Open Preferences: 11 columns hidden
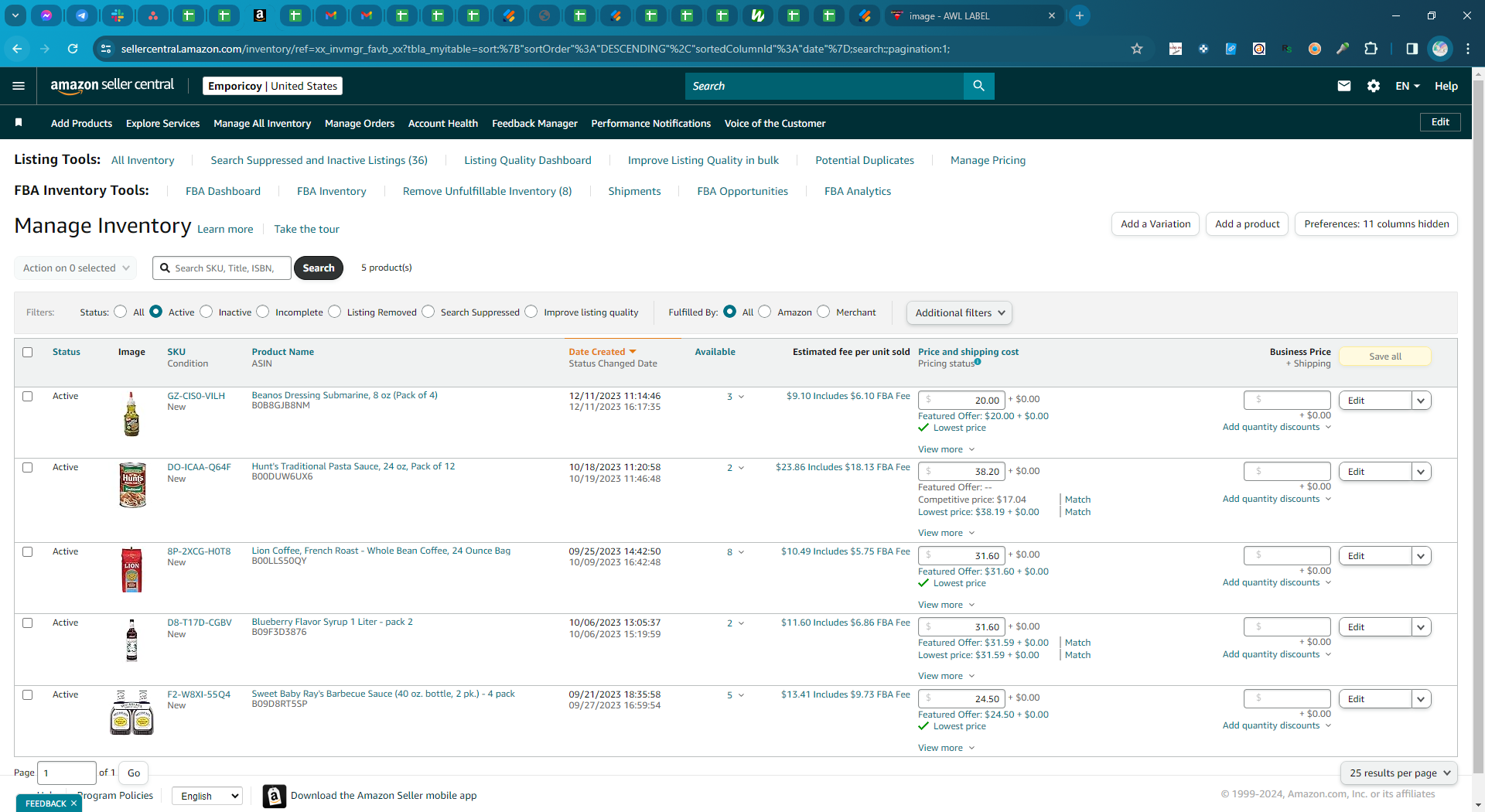Image resolution: width=1485 pixels, height=812 pixels. pyautogui.click(x=1376, y=224)
